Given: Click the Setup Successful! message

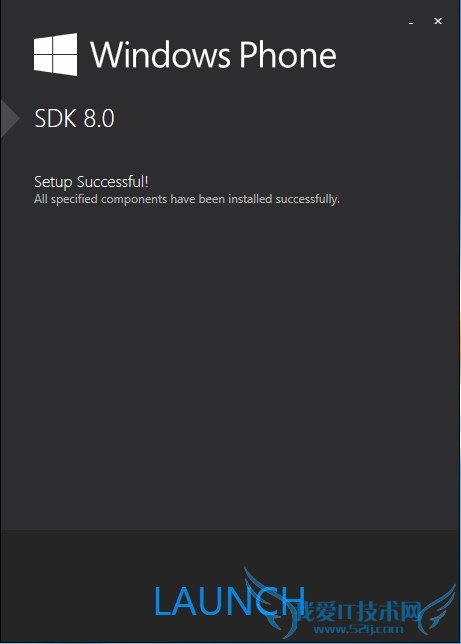Looking at the screenshot, I should (x=91, y=182).
